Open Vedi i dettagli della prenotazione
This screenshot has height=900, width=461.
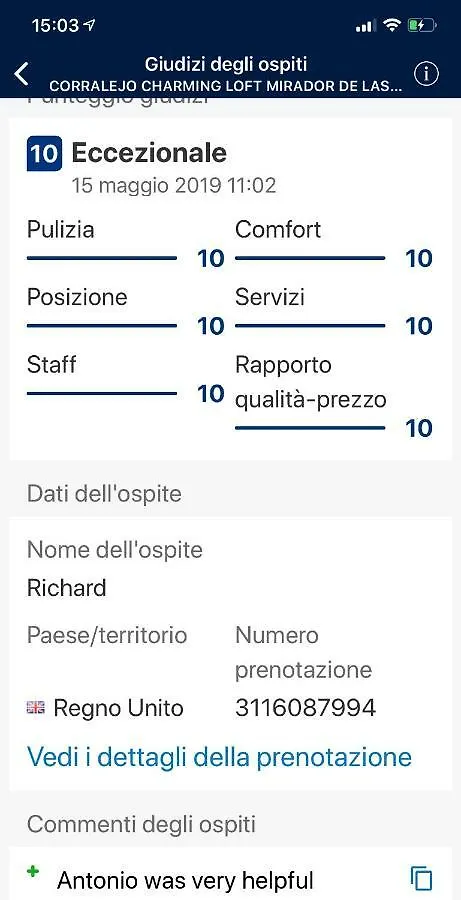(x=219, y=757)
